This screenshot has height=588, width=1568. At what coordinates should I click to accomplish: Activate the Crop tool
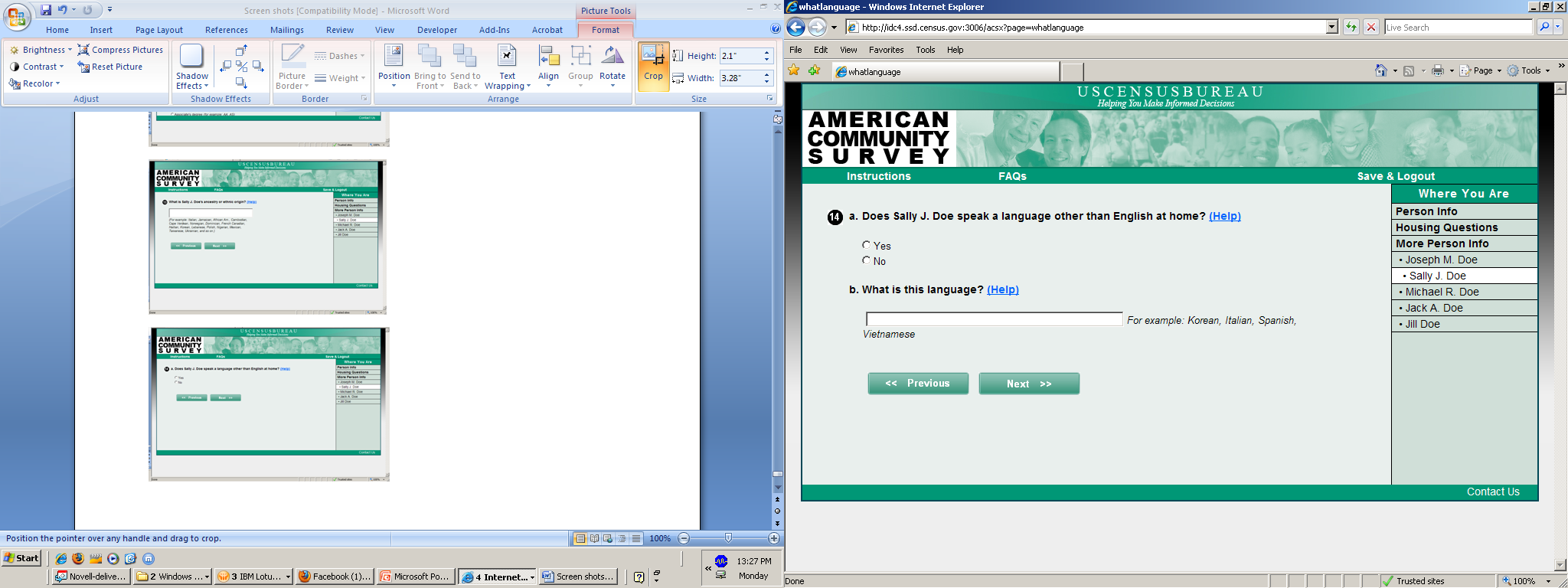pyautogui.click(x=653, y=67)
